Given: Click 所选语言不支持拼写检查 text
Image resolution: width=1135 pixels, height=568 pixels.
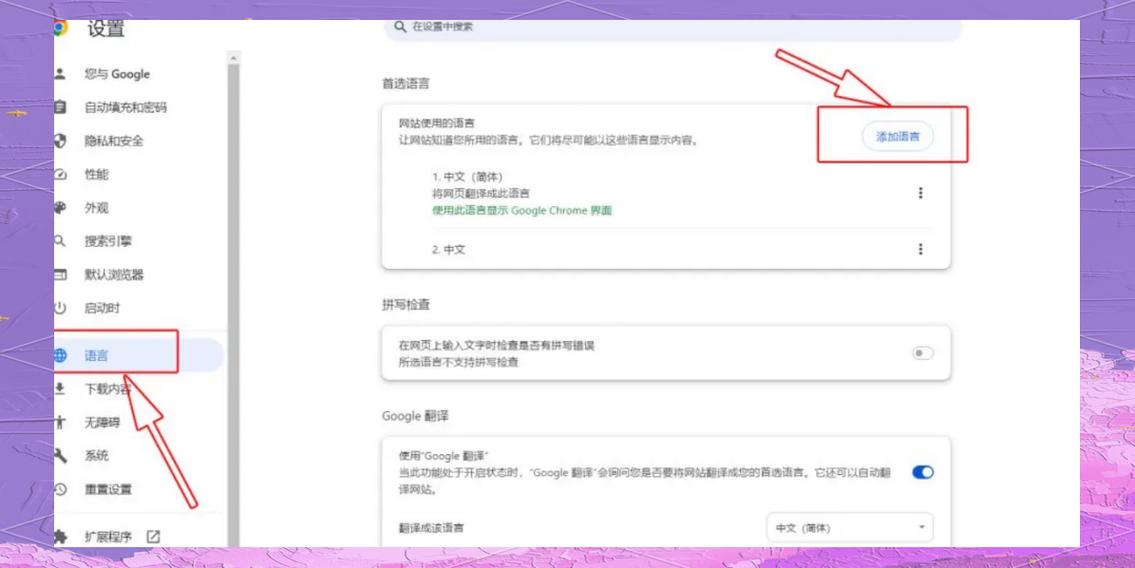Looking at the screenshot, I should click(458, 362).
